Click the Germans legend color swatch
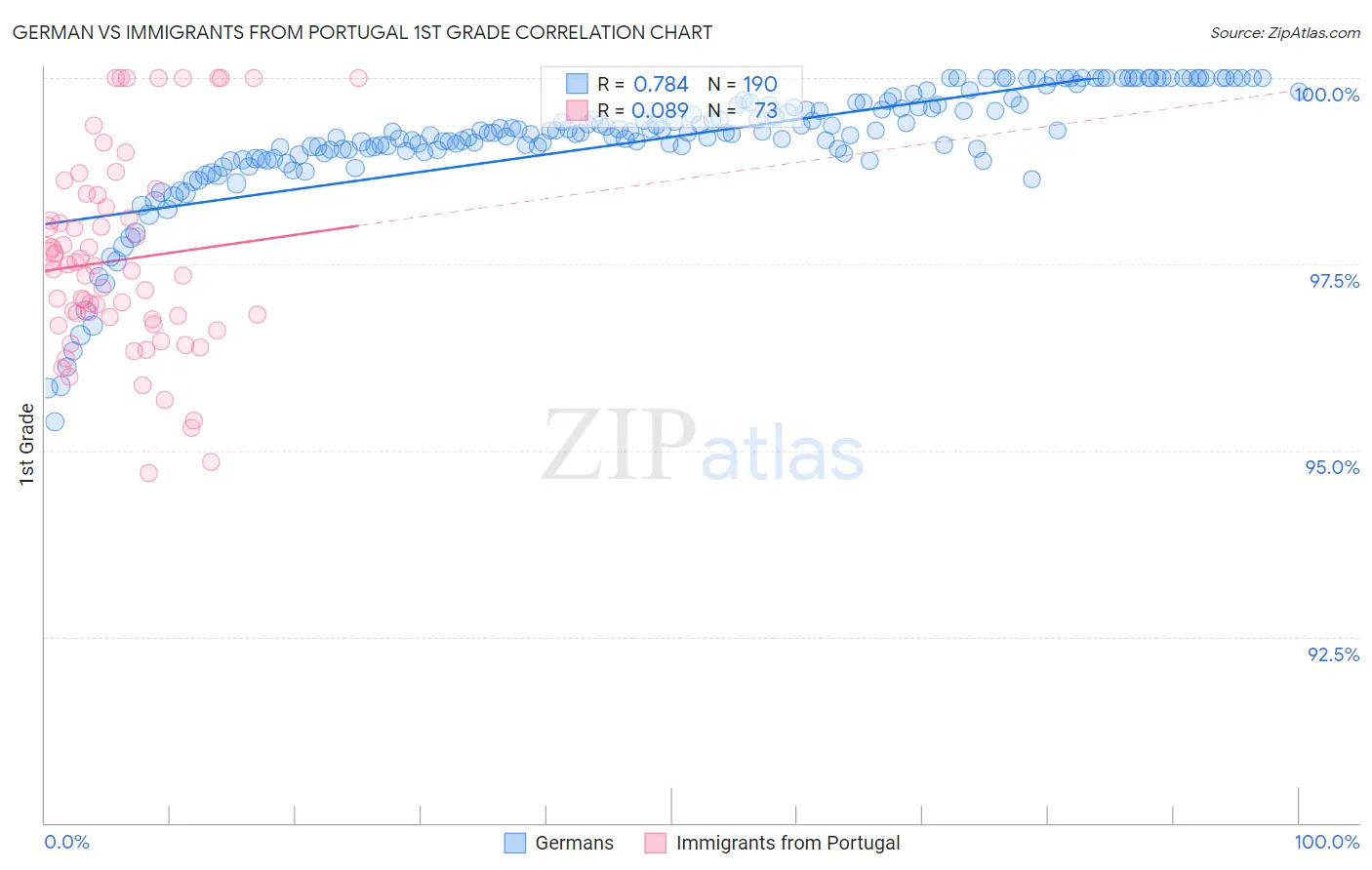Screen dimensions: 1372x870 pyautogui.click(x=515, y=843)
